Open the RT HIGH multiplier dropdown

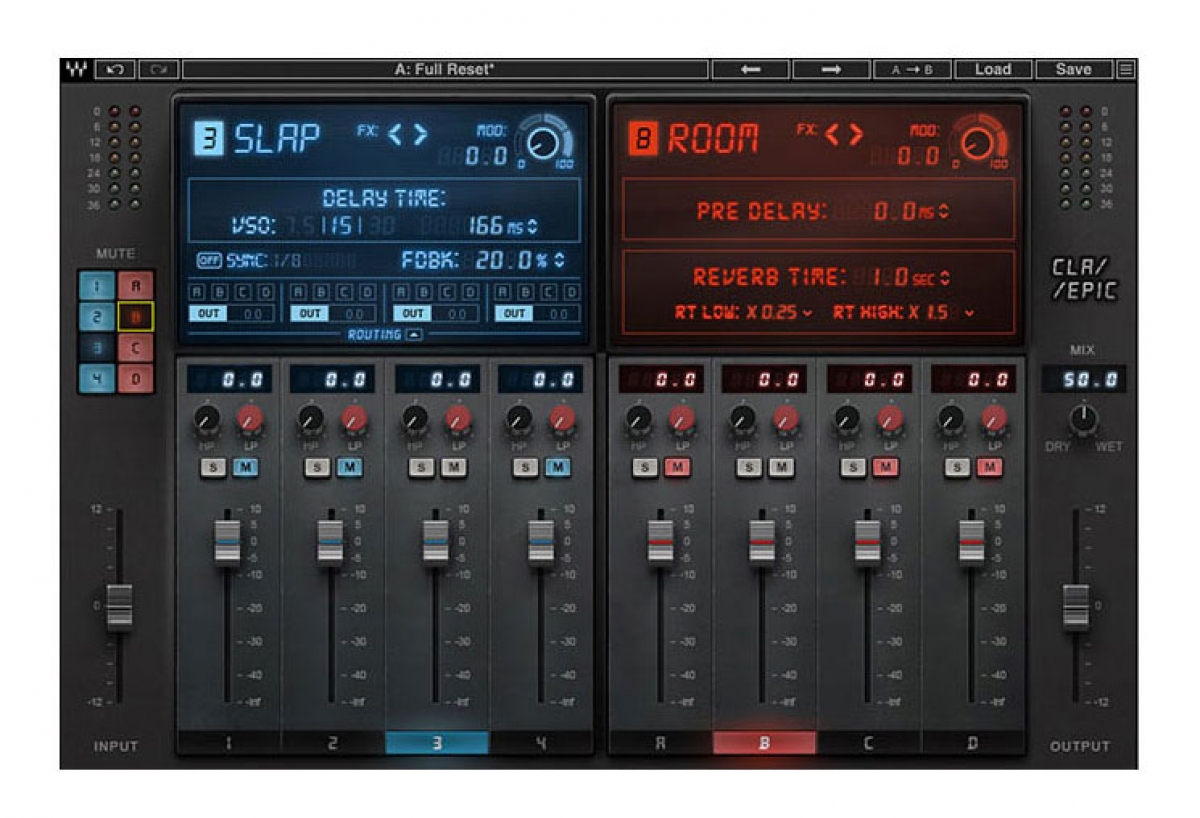(968, 313)
